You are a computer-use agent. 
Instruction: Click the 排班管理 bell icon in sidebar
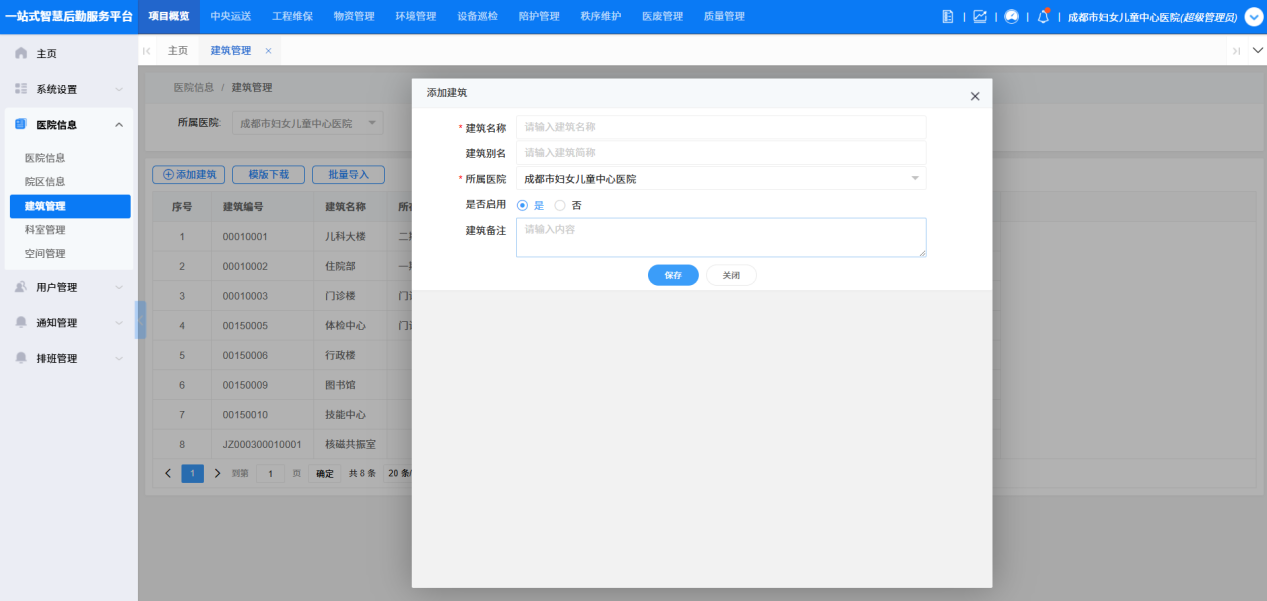point(21,358)
